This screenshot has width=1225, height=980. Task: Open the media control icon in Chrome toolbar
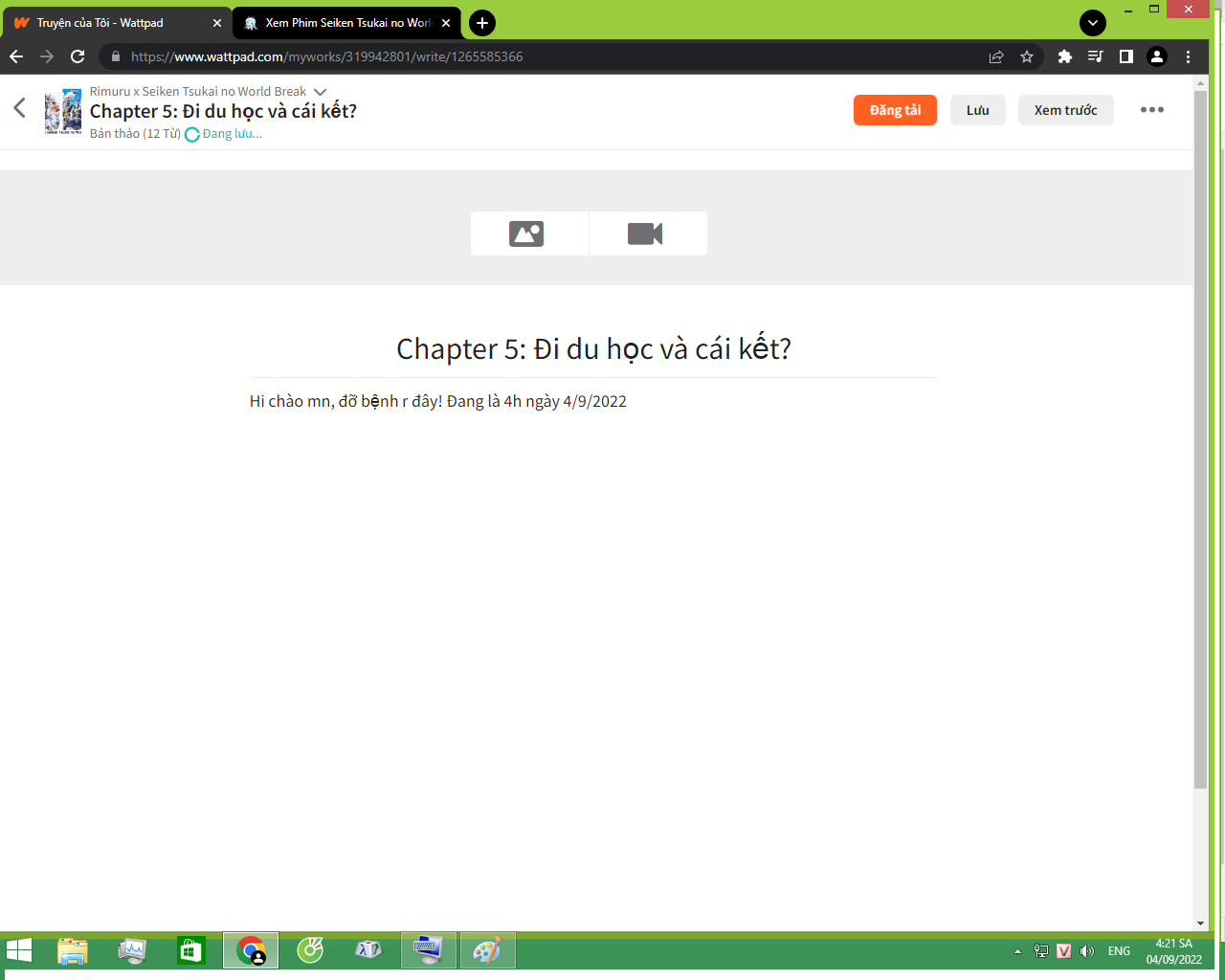tap(1096, 56)
